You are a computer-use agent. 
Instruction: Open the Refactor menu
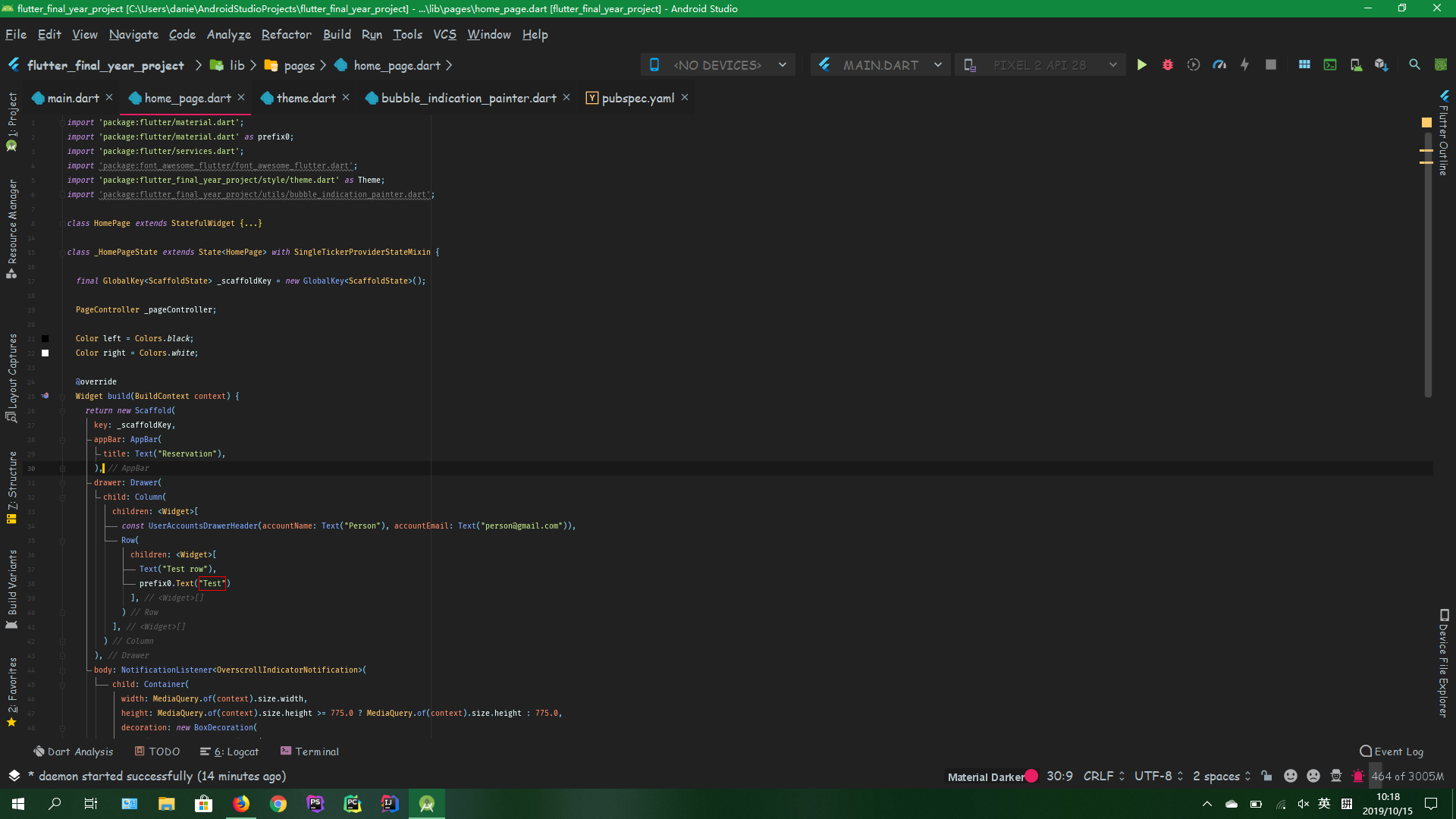[286, 35]
